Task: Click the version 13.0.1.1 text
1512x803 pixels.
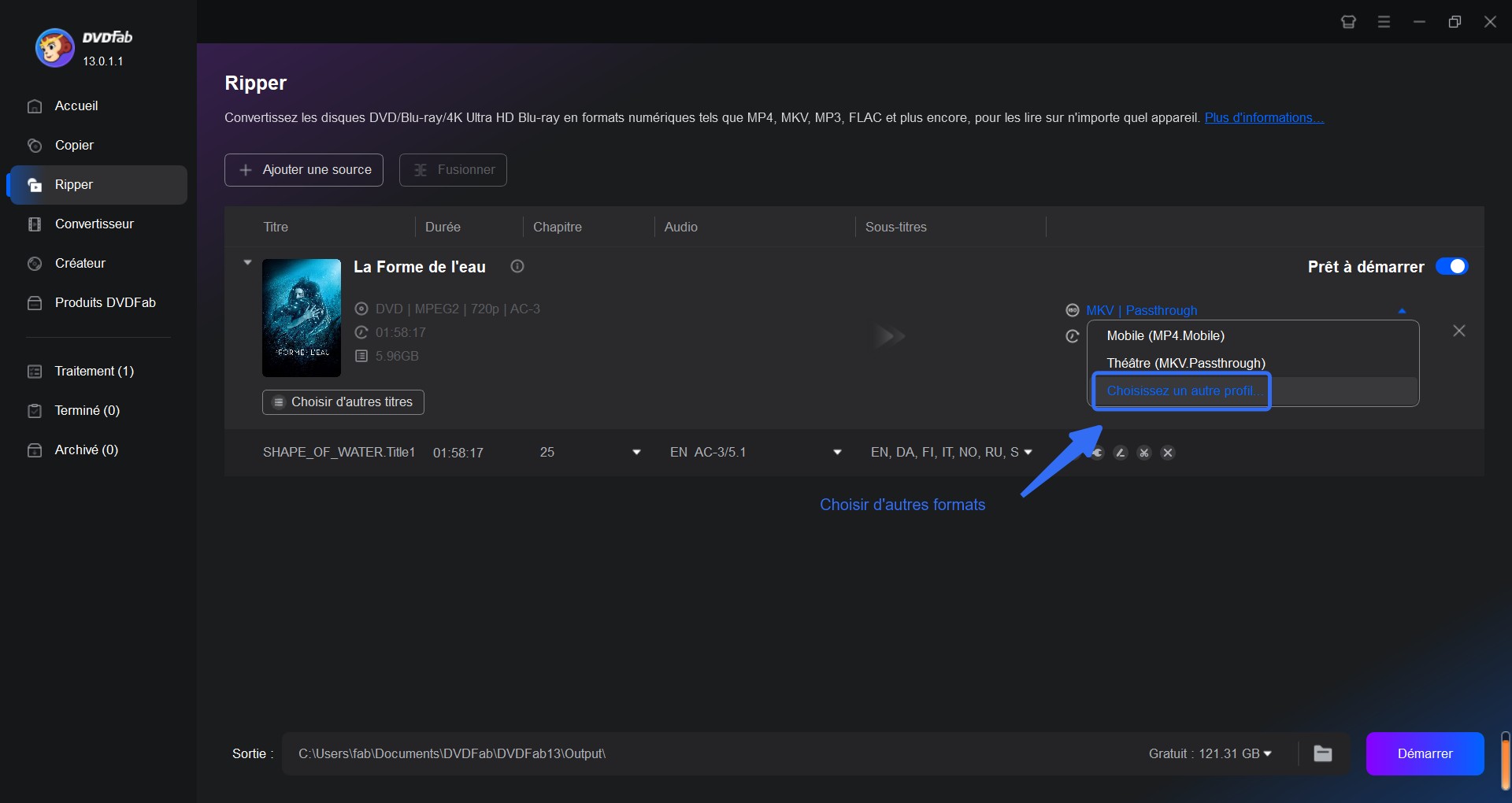Action: (x=103, y=61)
